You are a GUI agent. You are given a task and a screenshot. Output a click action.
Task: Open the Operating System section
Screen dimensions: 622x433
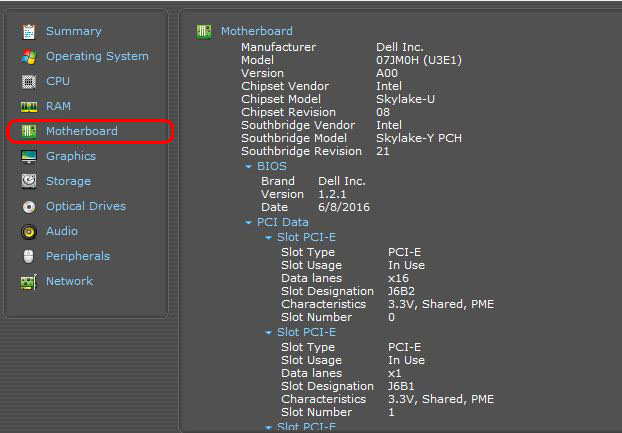(x=97, y=56)
